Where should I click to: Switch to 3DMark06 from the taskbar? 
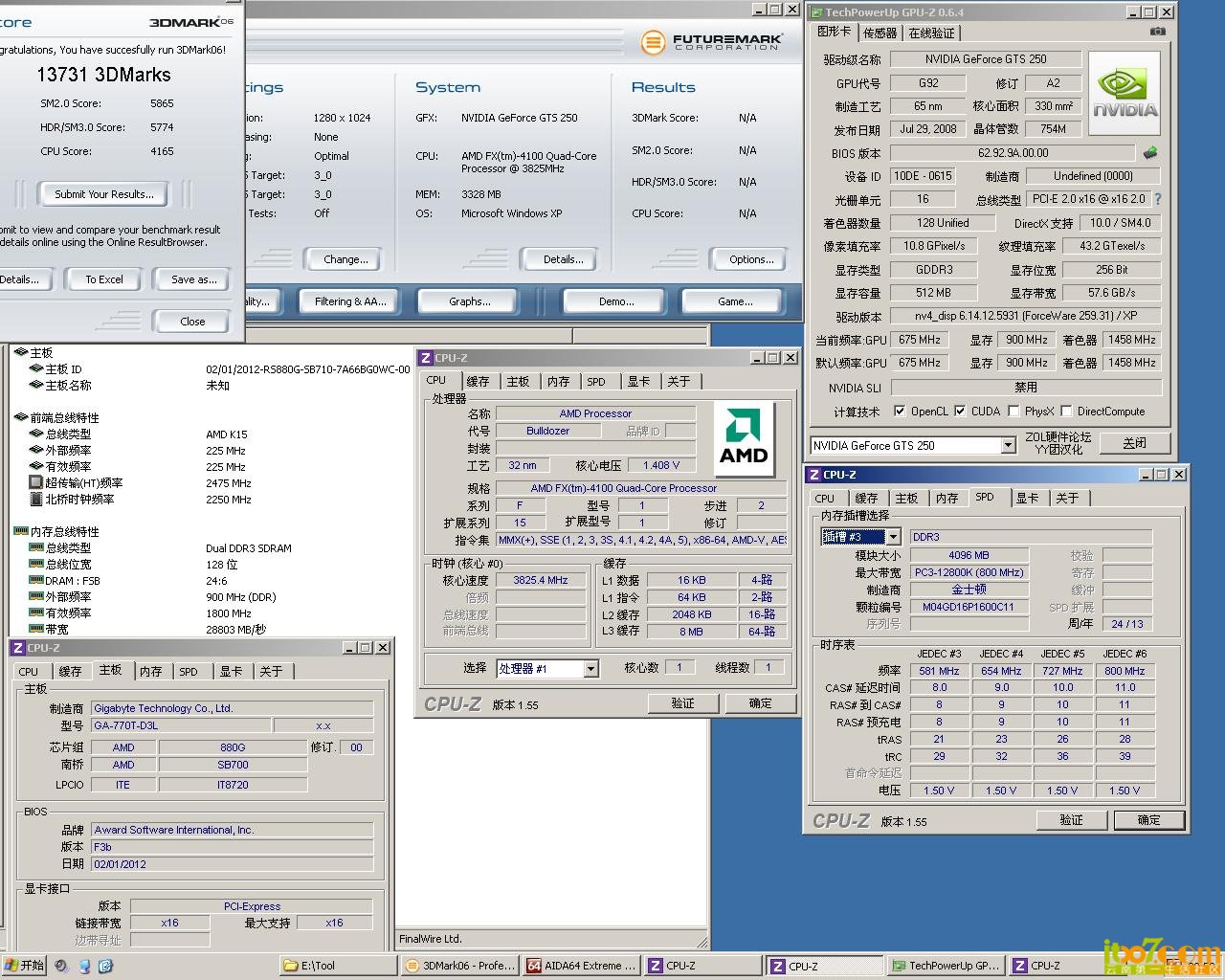point(460,966)
